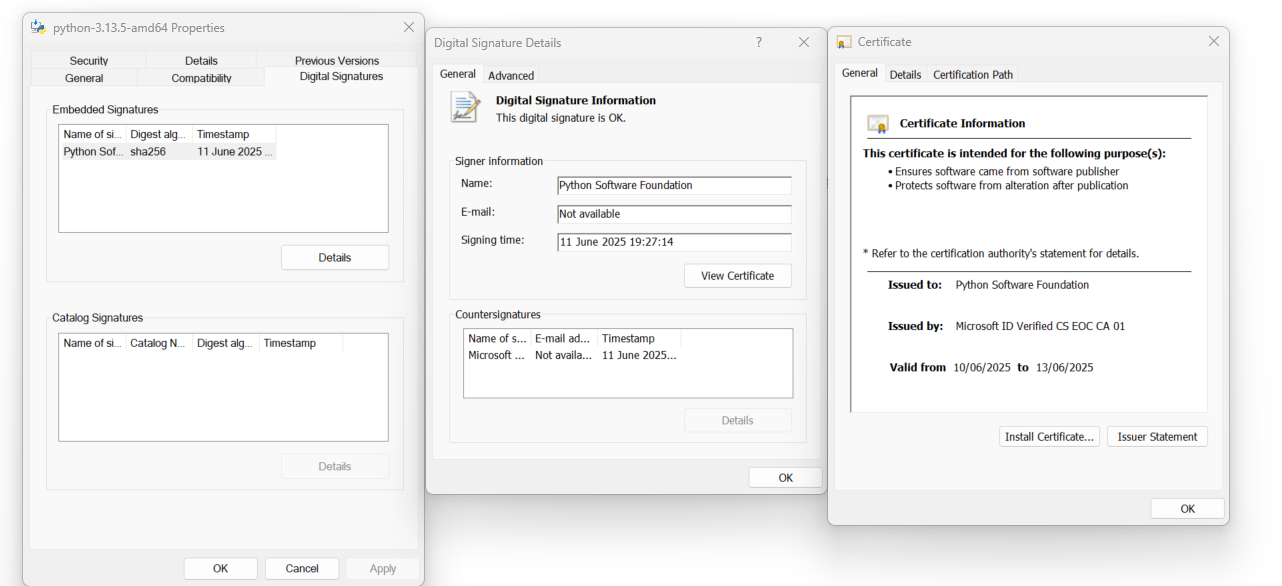
Task: Click OK in the Certificate window
Action: tap(1188, 509)
